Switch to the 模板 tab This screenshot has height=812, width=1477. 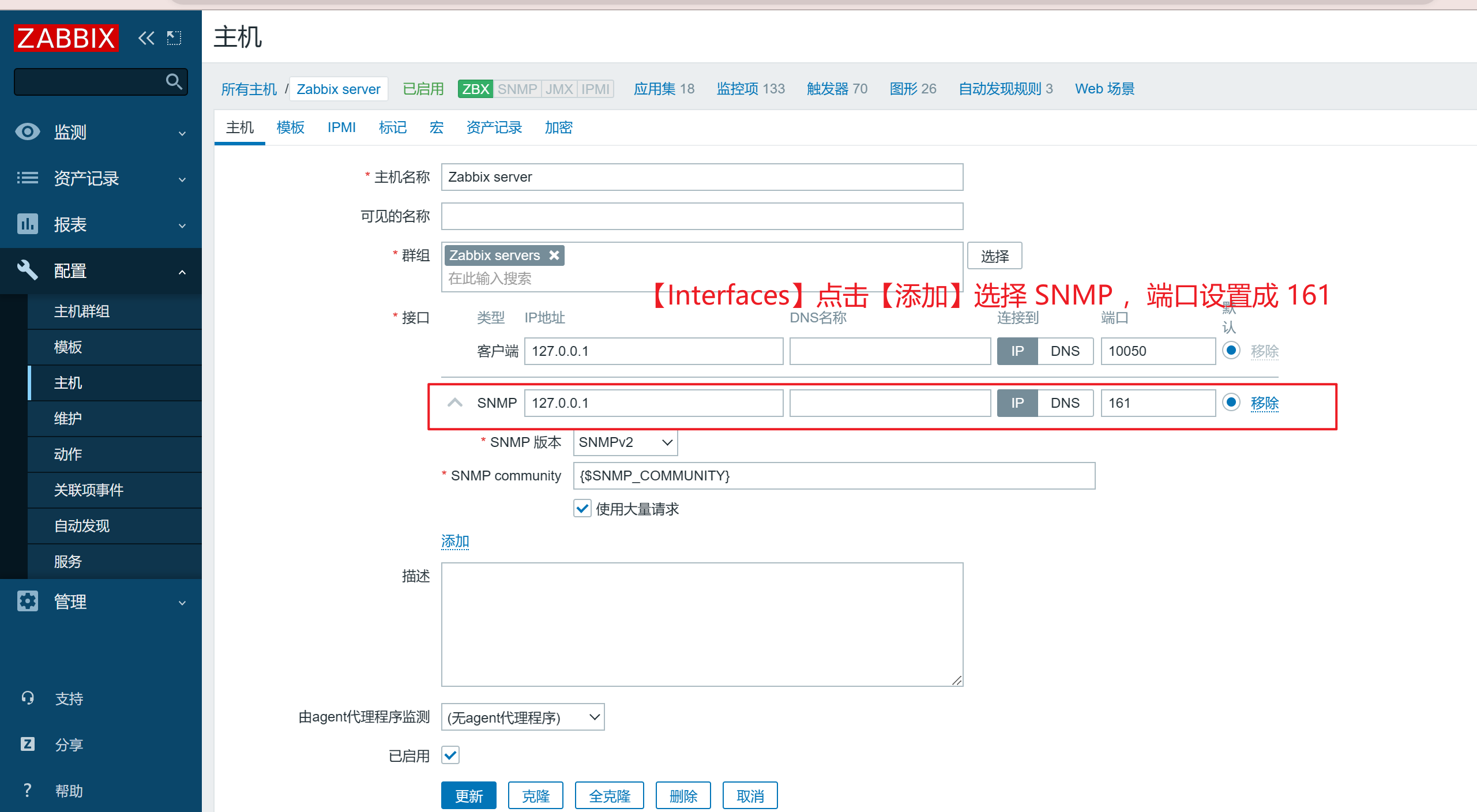290,127
